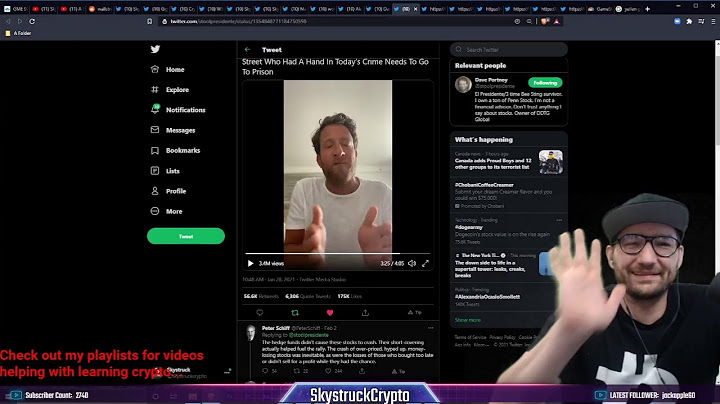The height and width of the screenshot is (404, 720).
Task: Click the page vertical scrollbar
Action: [x=717, y=211]
